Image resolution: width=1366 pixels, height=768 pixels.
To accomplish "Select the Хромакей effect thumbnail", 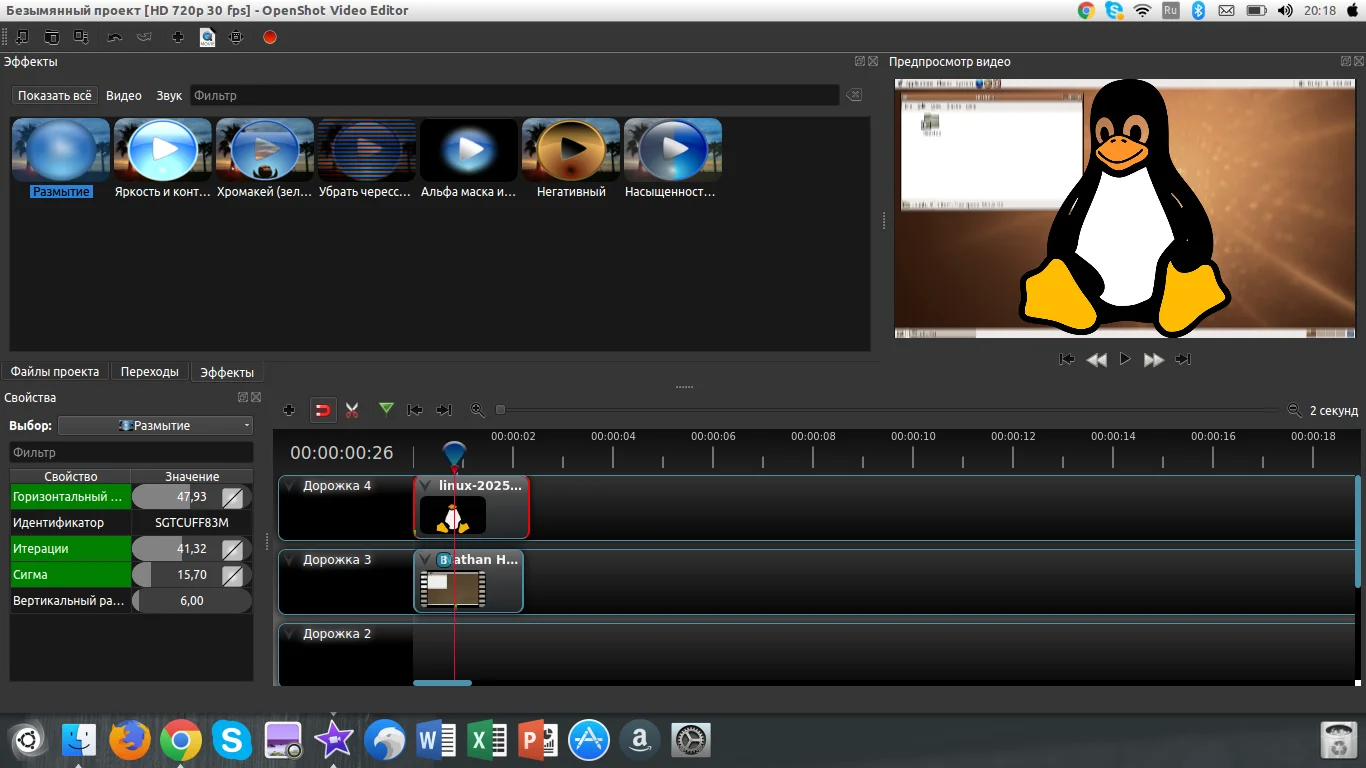I will point(265,150).
